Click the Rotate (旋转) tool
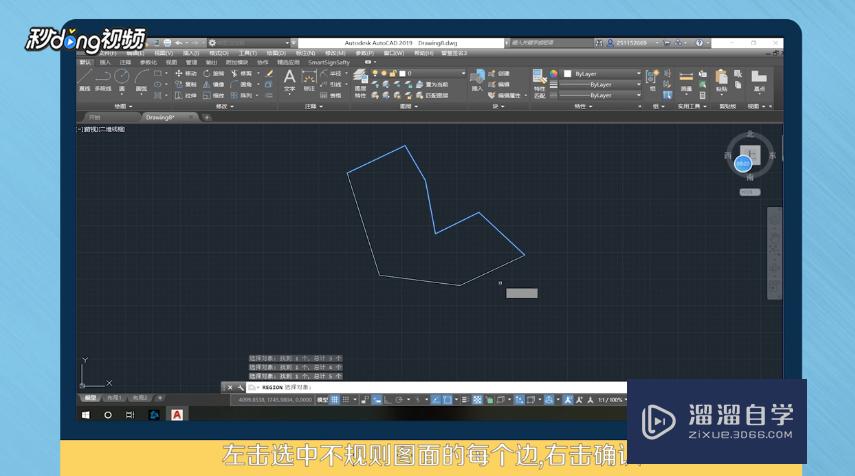This screenshot has width=855, height=476. pyautogui.click(x=213, y=74)
